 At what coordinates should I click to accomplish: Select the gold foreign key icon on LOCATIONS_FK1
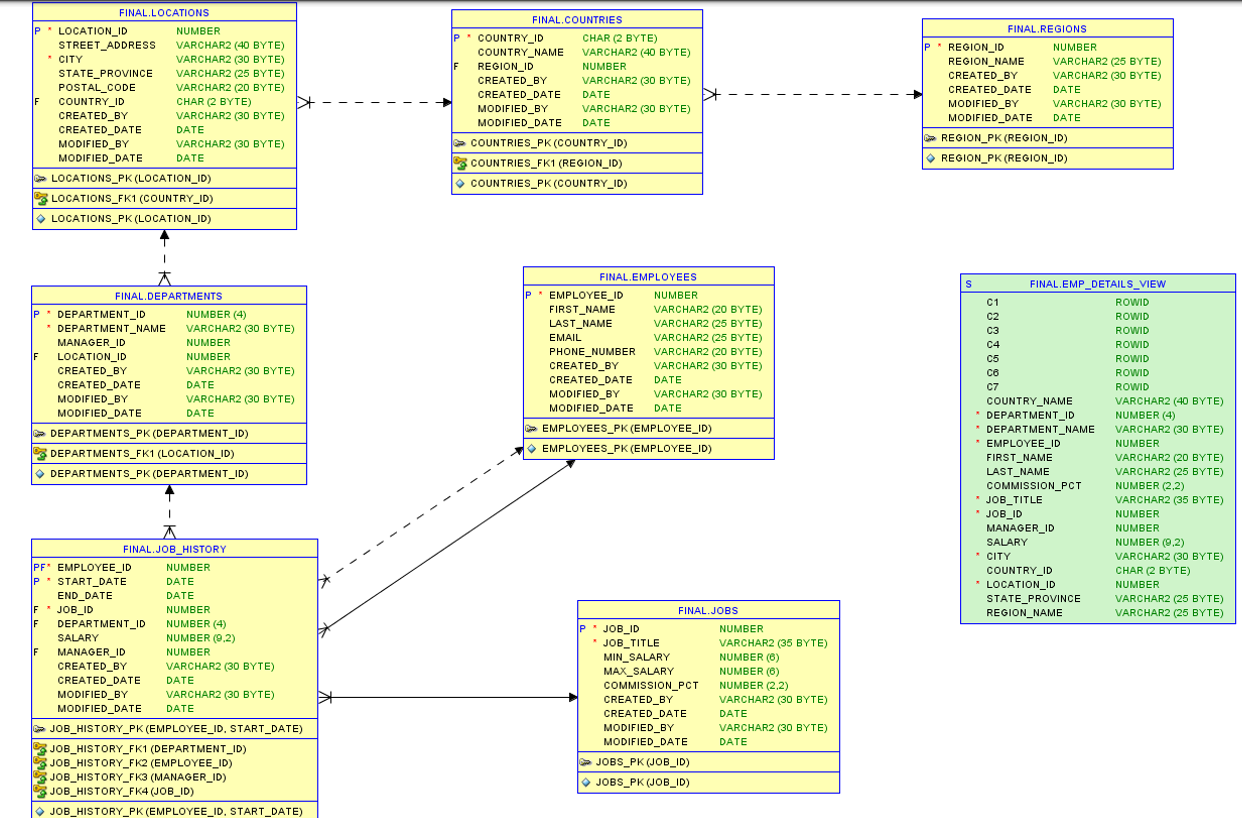41,198
